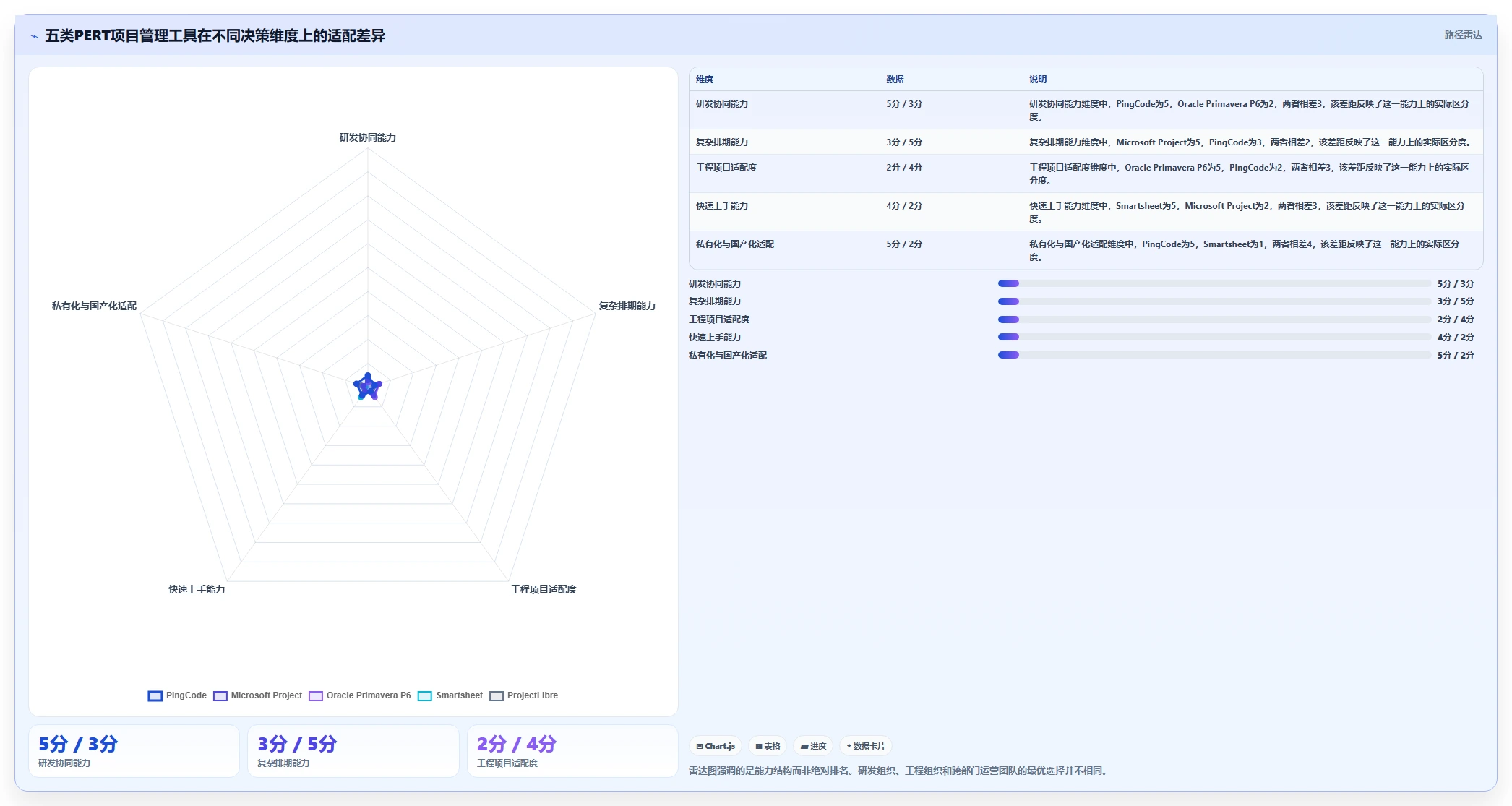Click the radar axis label 复杂排期能力

(627, 306)
